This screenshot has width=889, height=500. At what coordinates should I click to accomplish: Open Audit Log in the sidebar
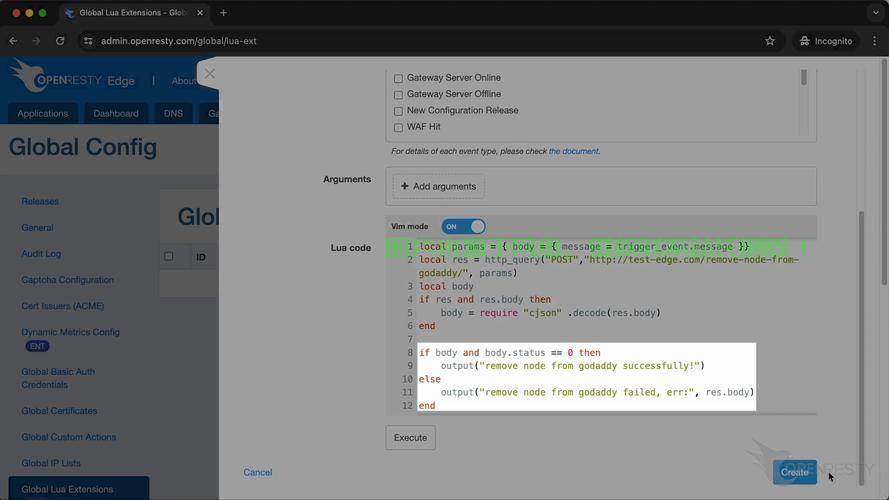[x=41, y=253]
